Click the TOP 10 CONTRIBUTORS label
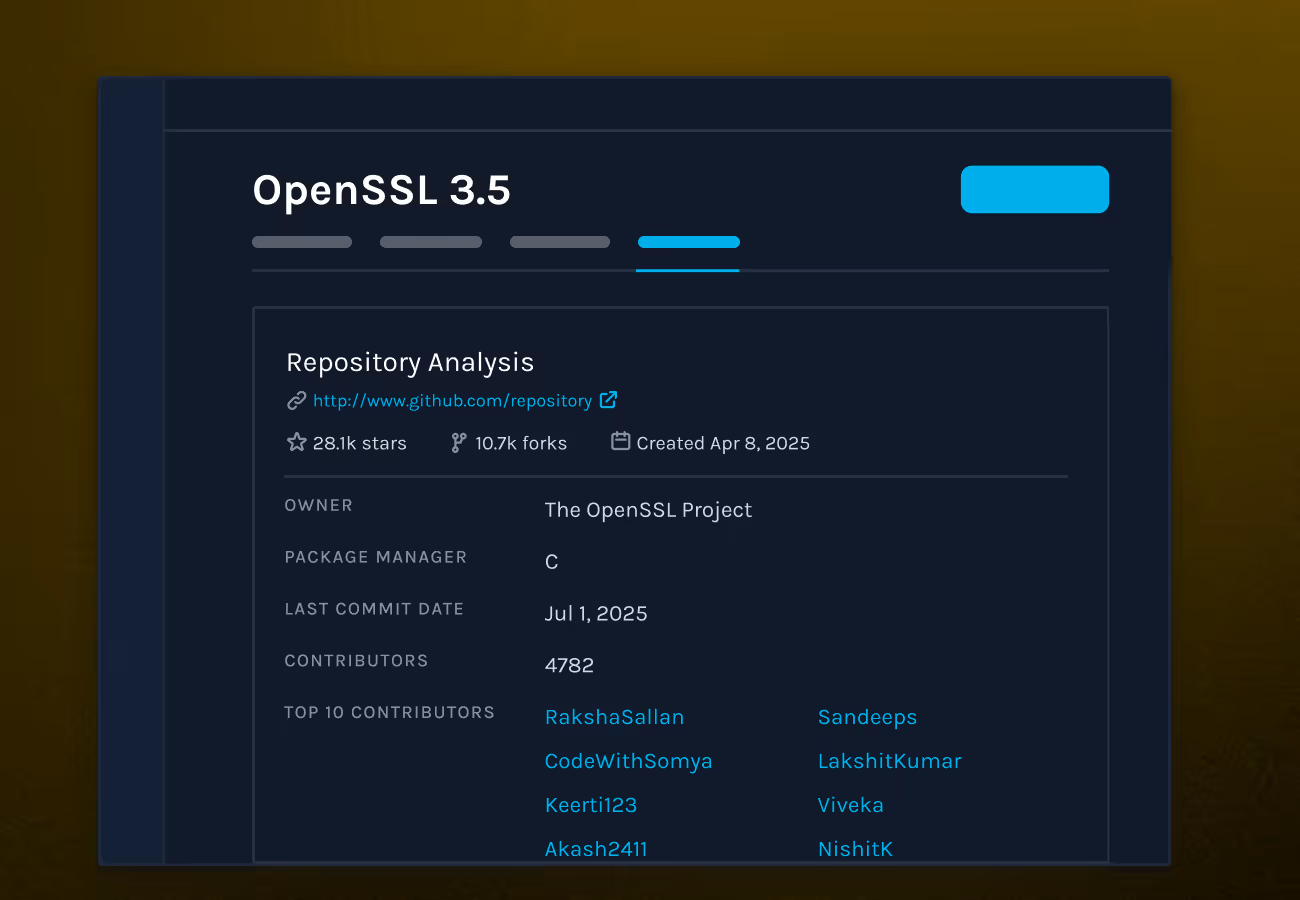This screenshot has height=900, width=1300. coord(389,713)
